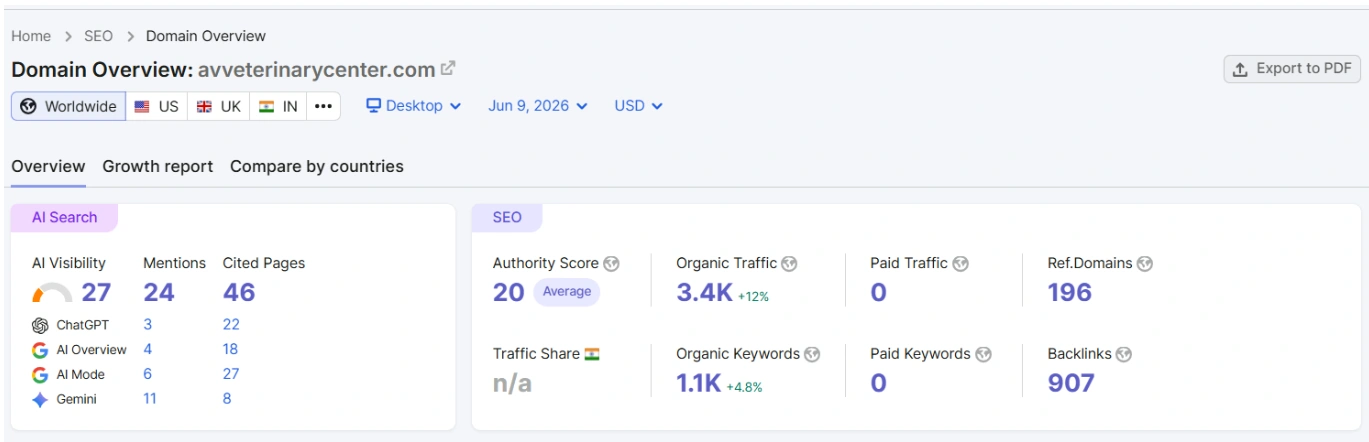Click the UK flag icon
Screen dimensions: 1369x442
[204, 106]
